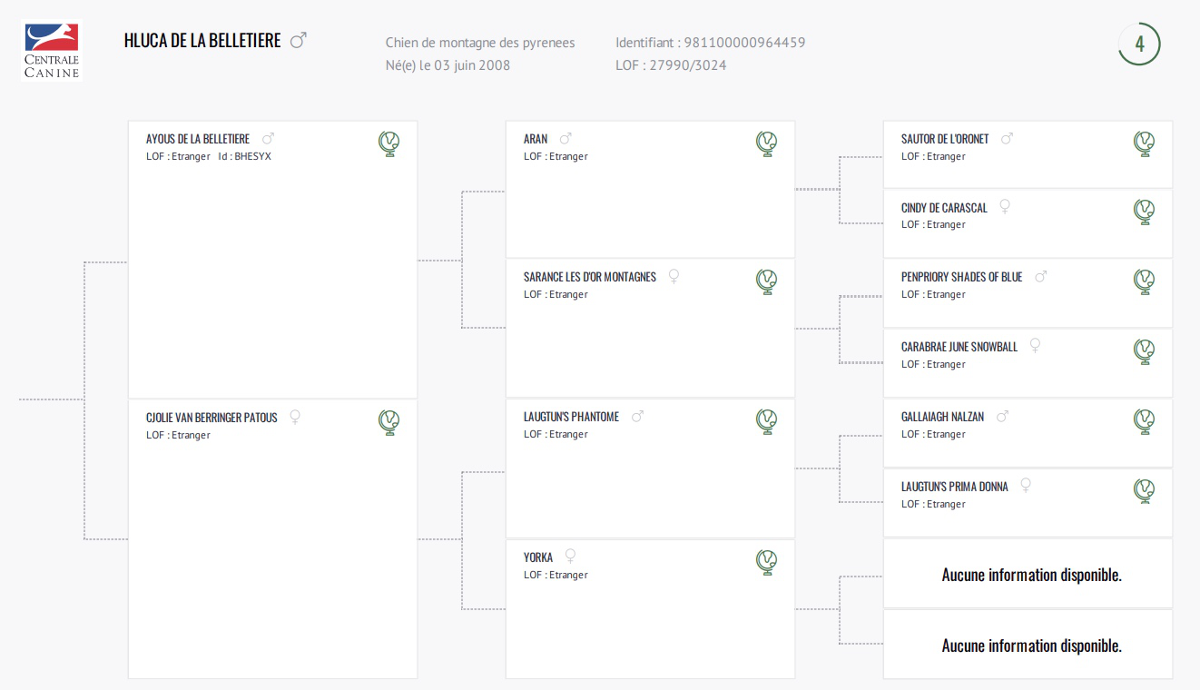1200x690 pixels.
Task: Click the female symbol beside YORKA
Action: (x=570, y=555)
